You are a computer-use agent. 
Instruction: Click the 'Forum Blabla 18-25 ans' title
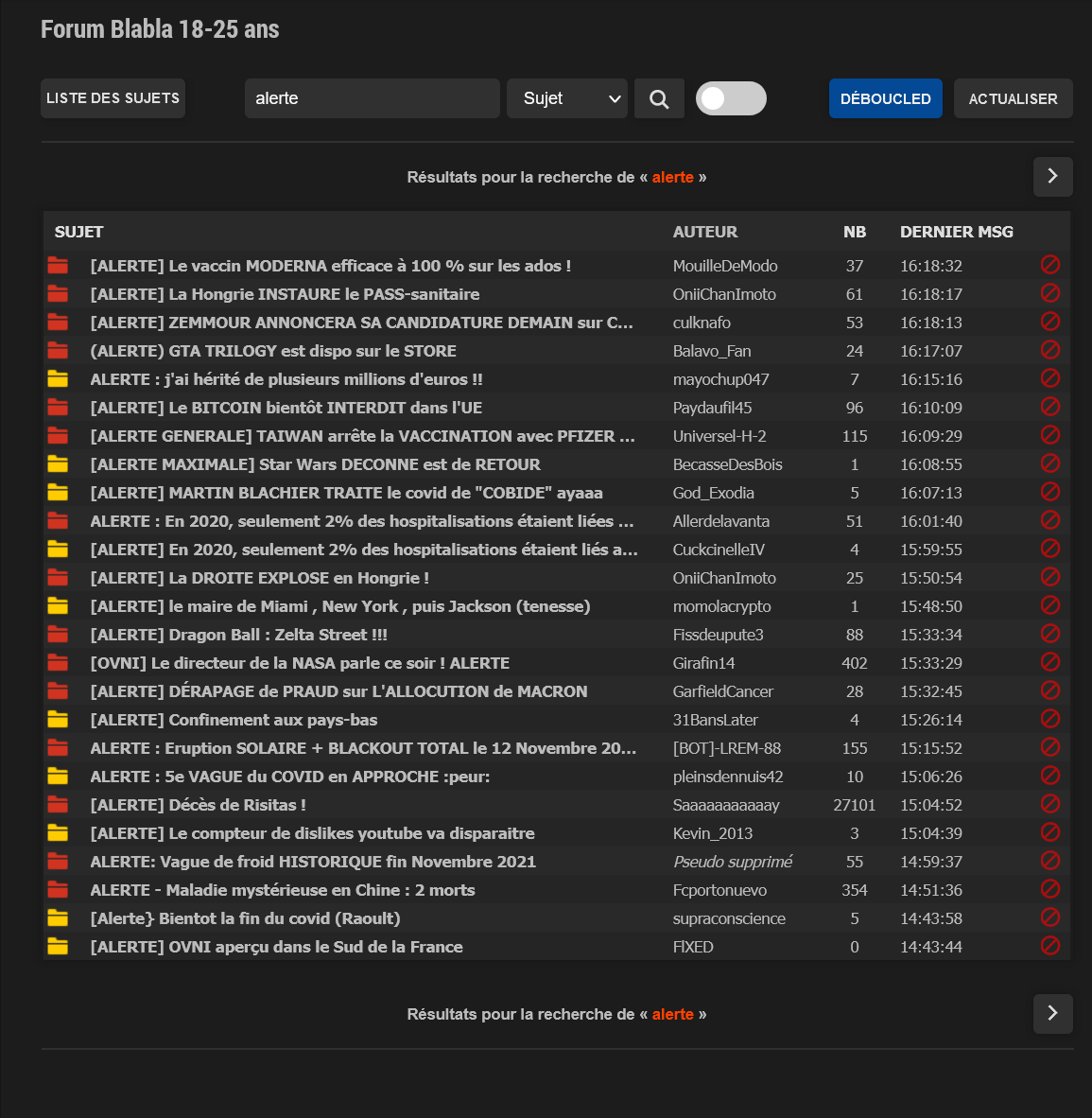tap(160, 29)
